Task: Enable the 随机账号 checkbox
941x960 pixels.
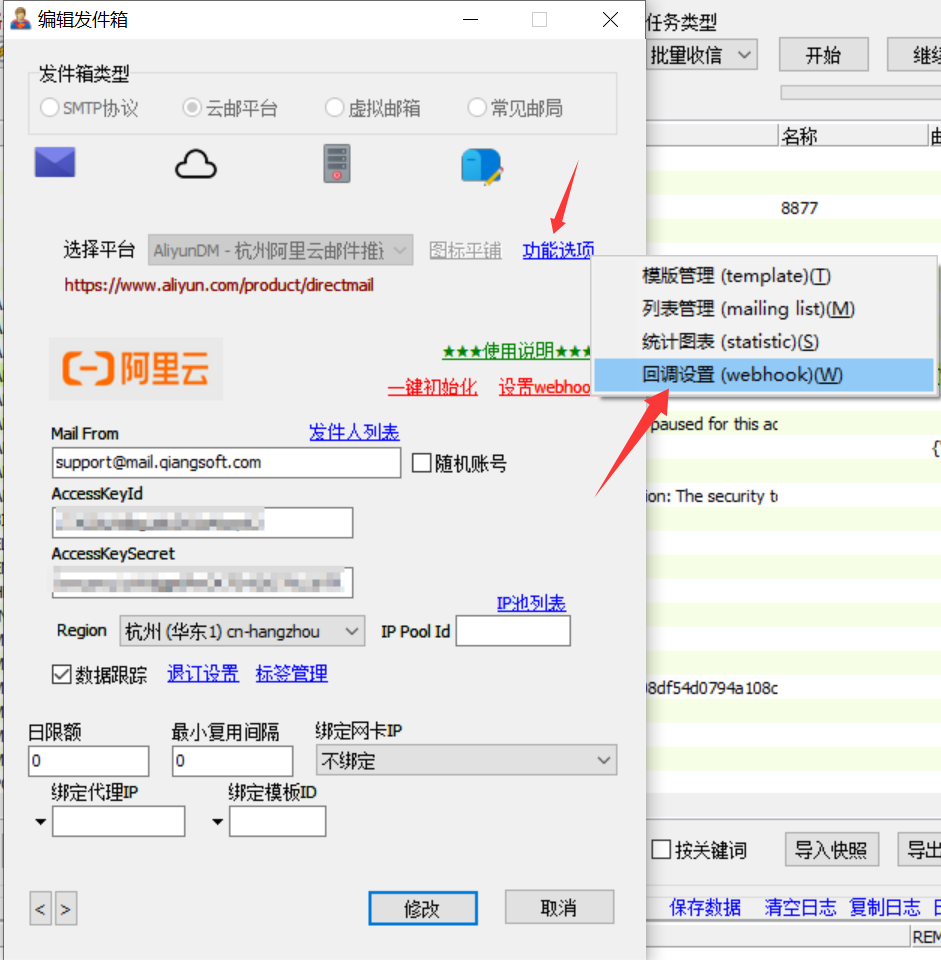Action: [x=421, y=463]
